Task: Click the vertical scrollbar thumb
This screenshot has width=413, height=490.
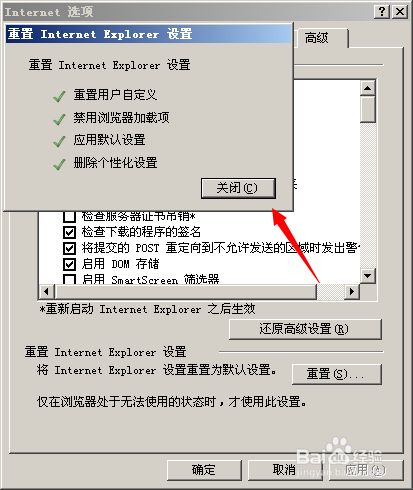Action: [x=368, y=110]
